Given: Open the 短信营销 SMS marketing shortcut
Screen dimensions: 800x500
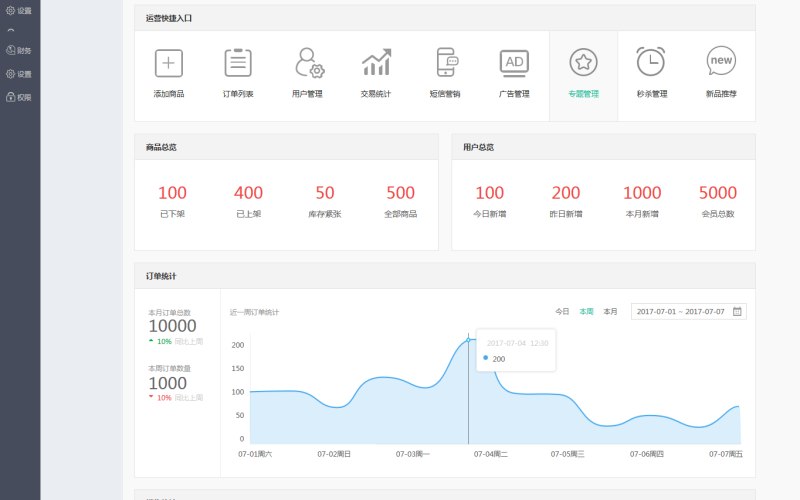Looking at the screenshot, I should tap(445, 73).
